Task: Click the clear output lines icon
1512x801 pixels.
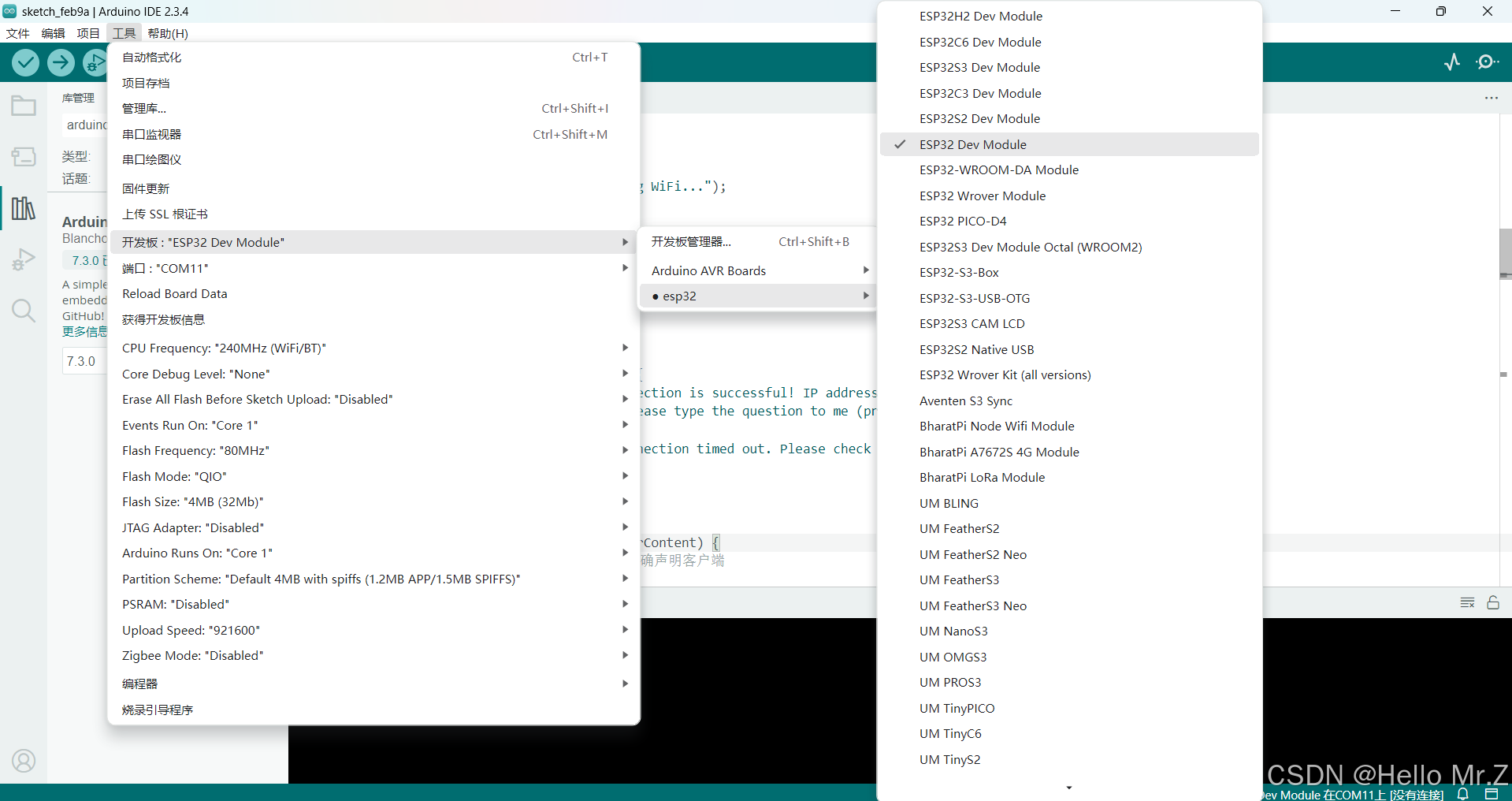Action: 1467,602
